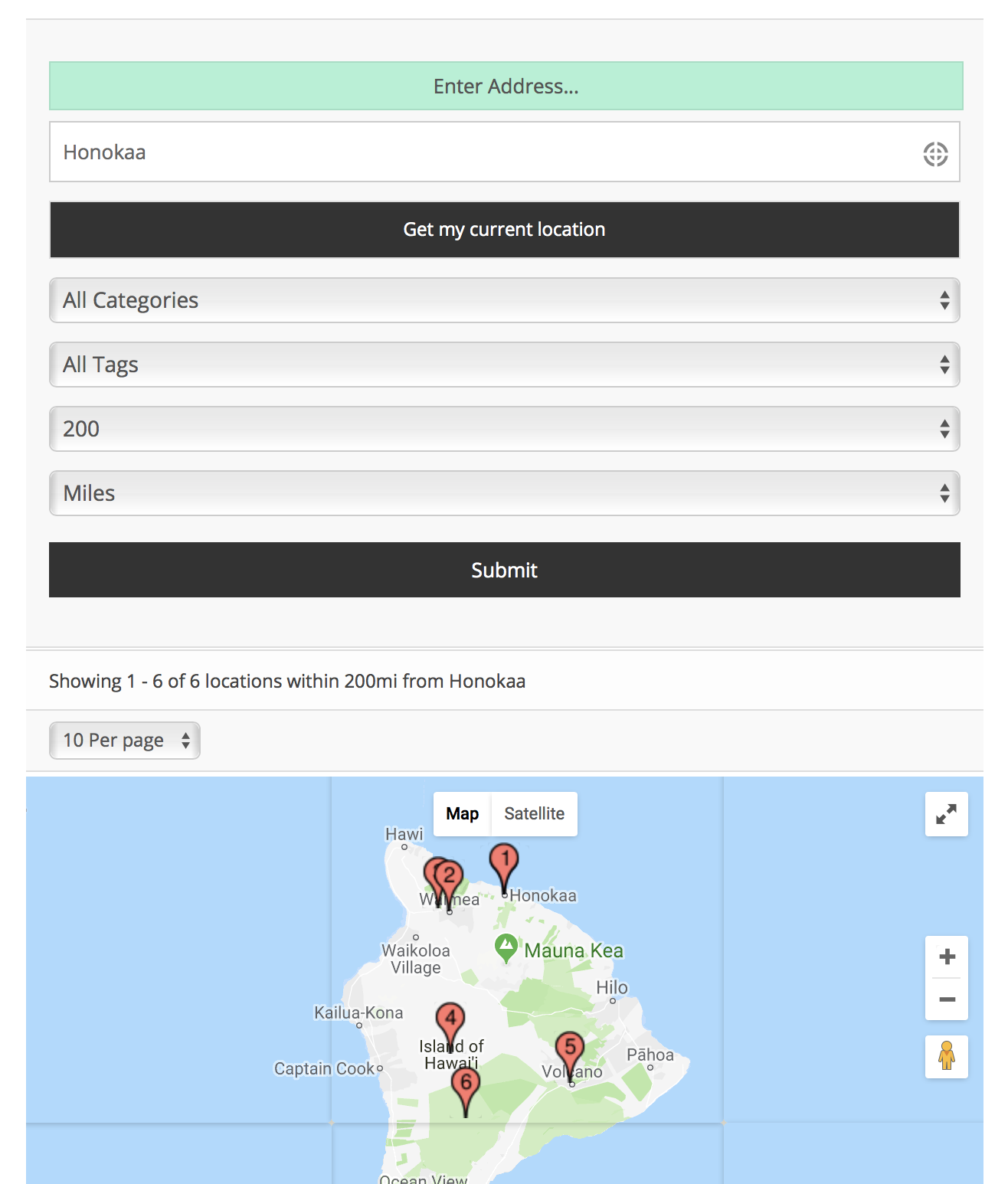Zoom out the map with minus icon

tap(947, 999)
